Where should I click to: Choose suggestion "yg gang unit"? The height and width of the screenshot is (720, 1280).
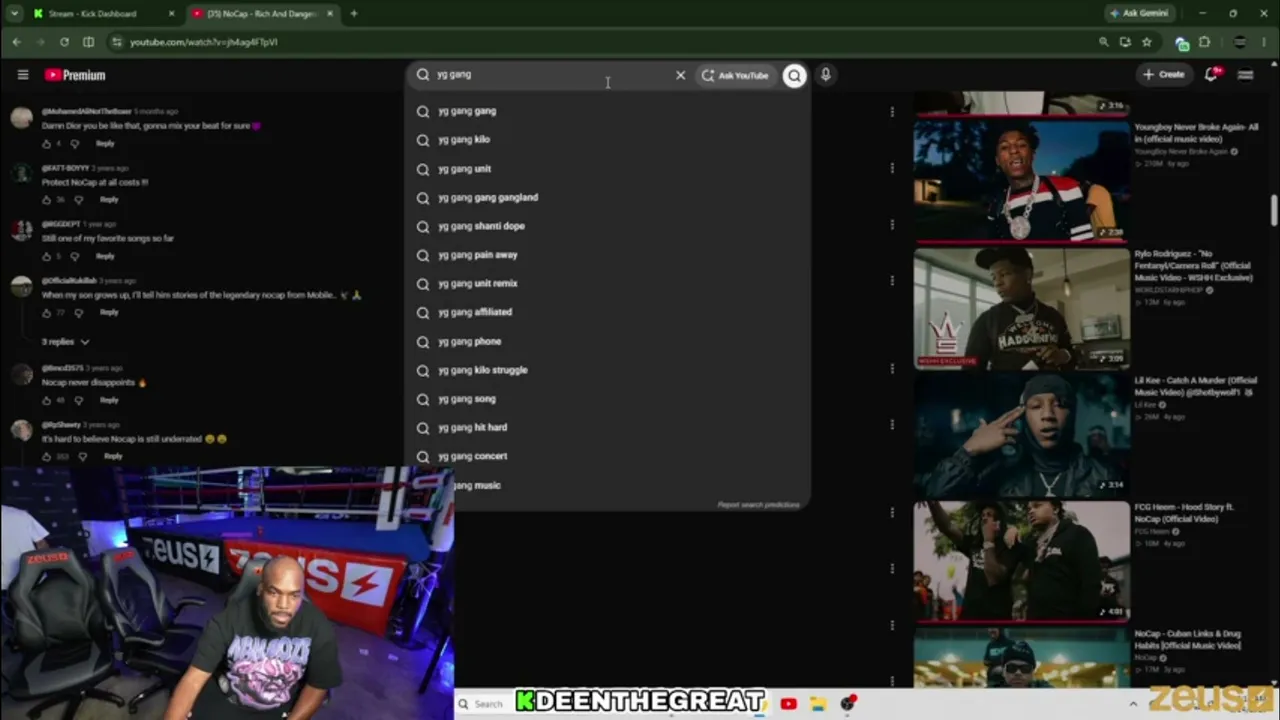(x=608, y=169)
